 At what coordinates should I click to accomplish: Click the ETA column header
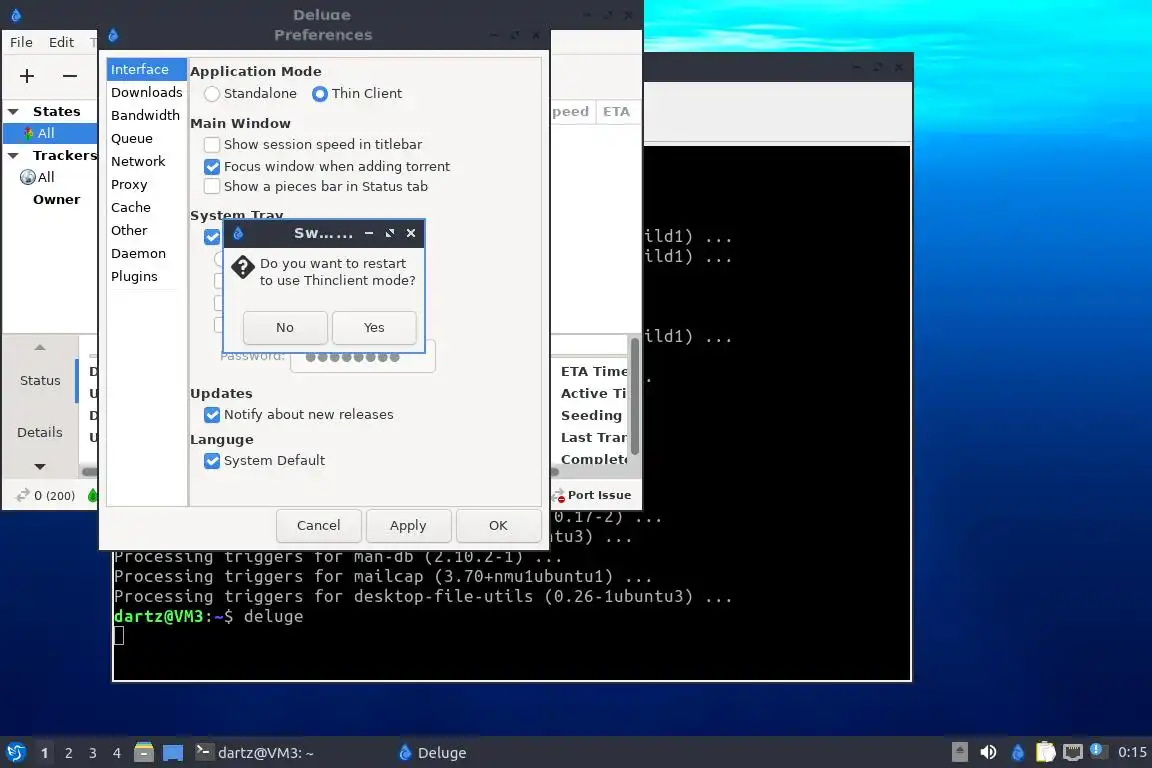click(x=616, y=112)
